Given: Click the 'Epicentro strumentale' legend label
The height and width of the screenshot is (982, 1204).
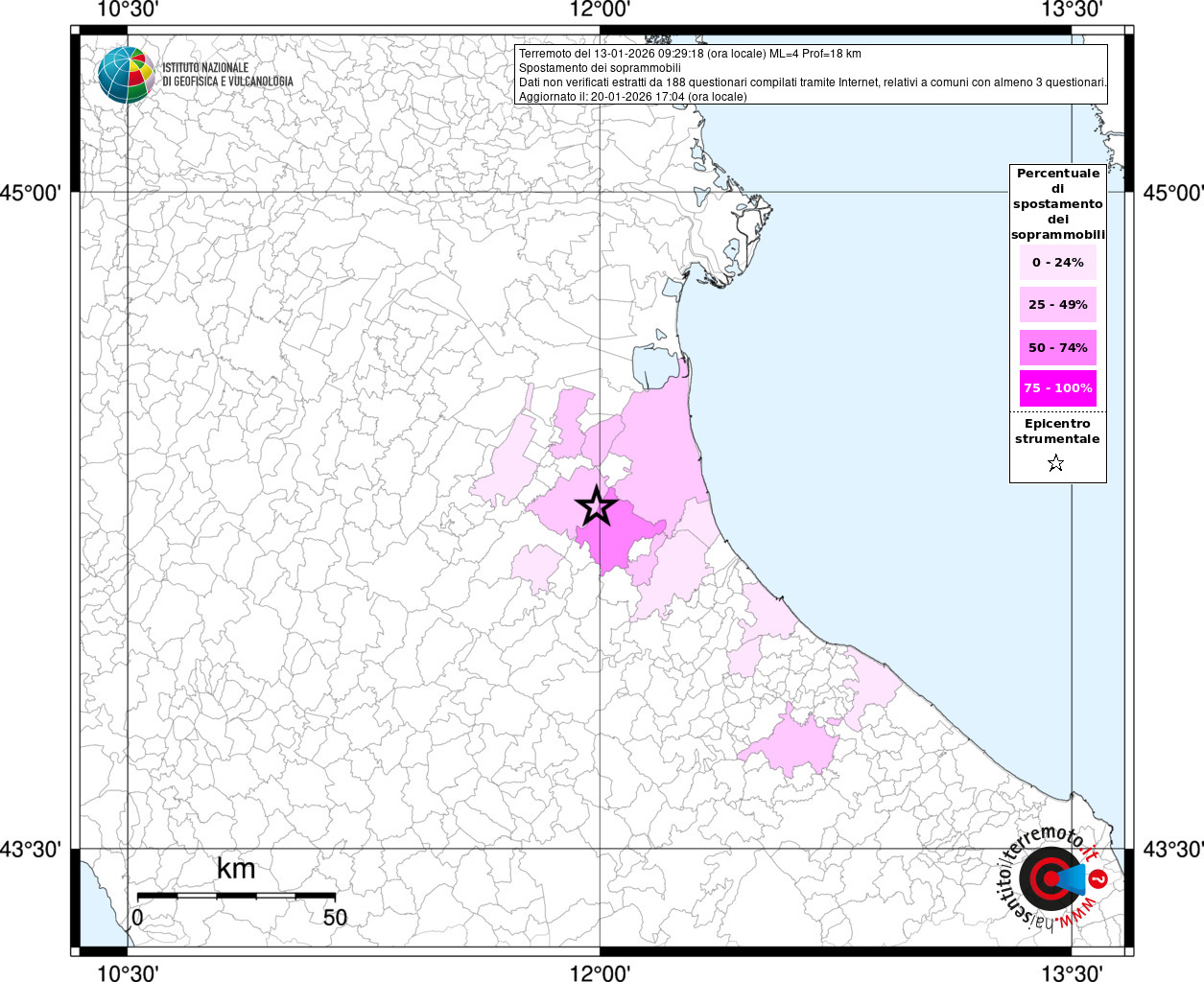Looking at the screenshot, I should click(1057, 432).
